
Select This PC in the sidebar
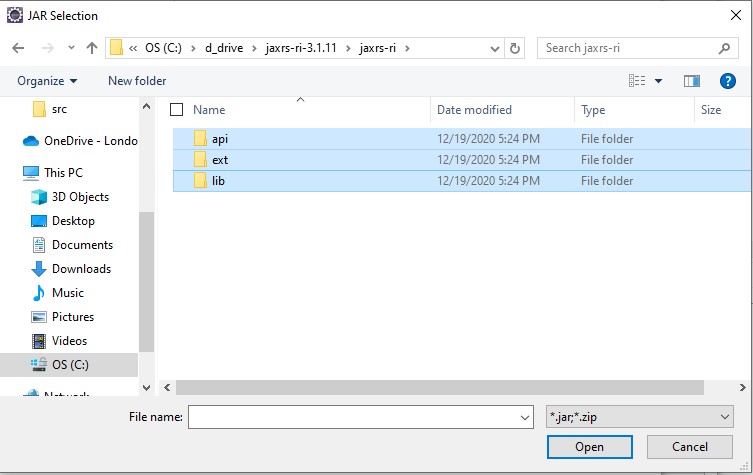(53, 172)
